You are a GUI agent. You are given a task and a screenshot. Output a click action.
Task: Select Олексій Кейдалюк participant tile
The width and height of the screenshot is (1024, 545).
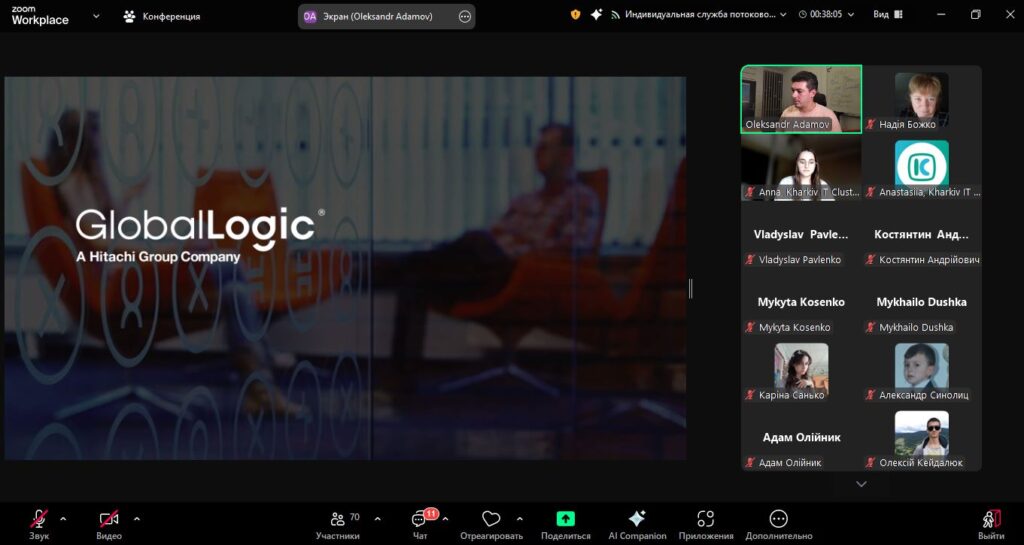pos(921,438)
